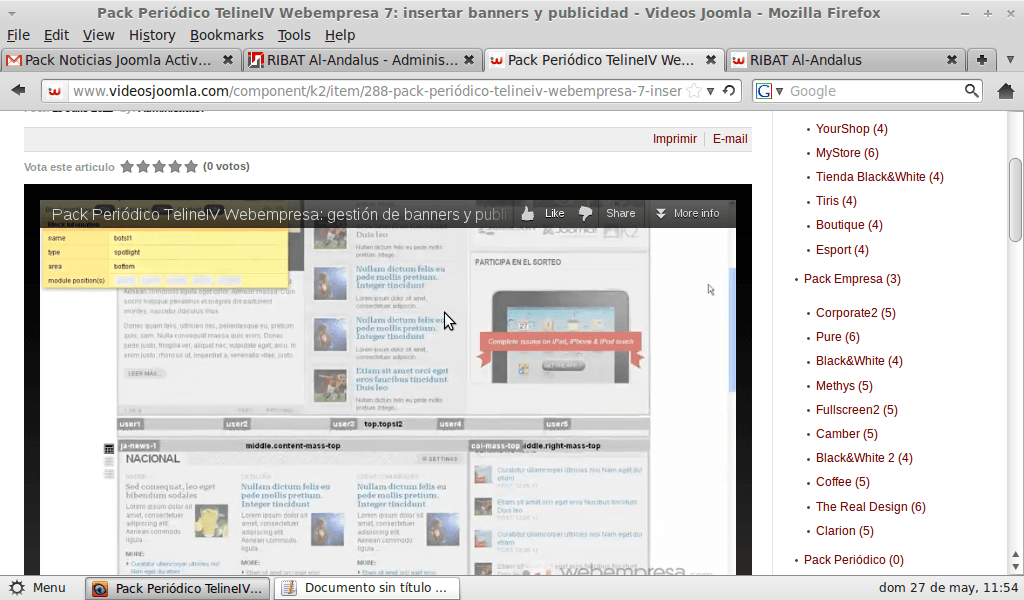This screenshot has height=600, width=1024.
Task: Select the Pack Periódico TelineIV taskbar window
Action: 178,588
